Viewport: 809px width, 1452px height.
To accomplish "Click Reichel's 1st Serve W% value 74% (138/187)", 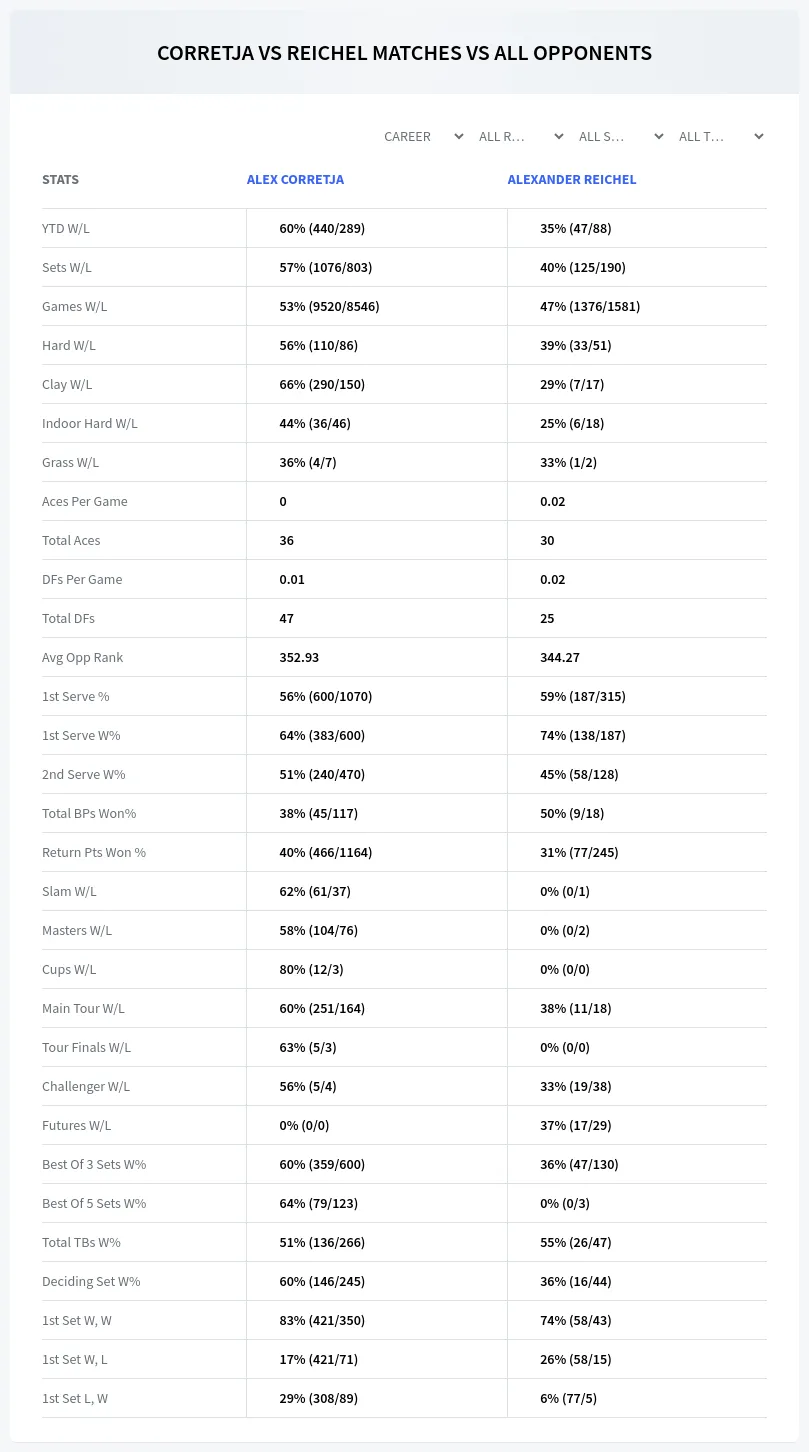I will tap(583, 735).
